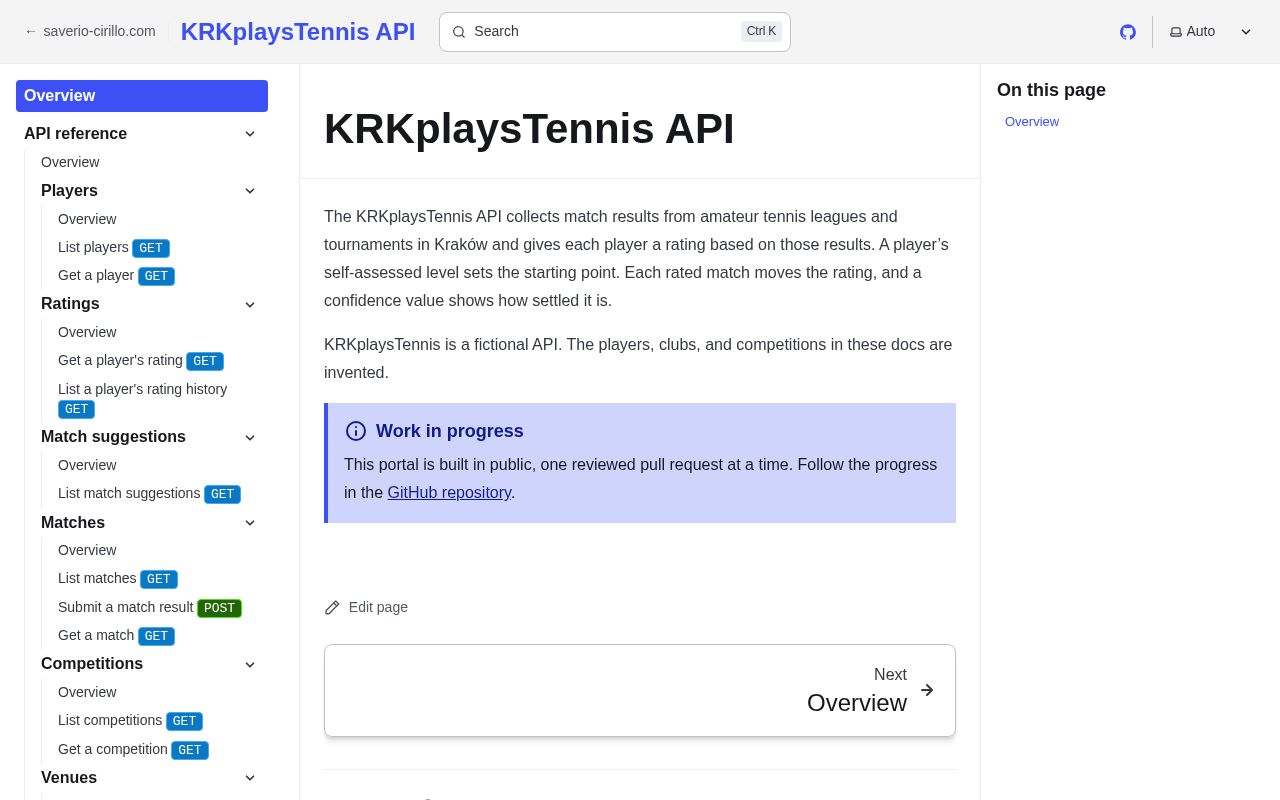
Task: Collapse the Competitions group chevron
Action: [250, 664]
